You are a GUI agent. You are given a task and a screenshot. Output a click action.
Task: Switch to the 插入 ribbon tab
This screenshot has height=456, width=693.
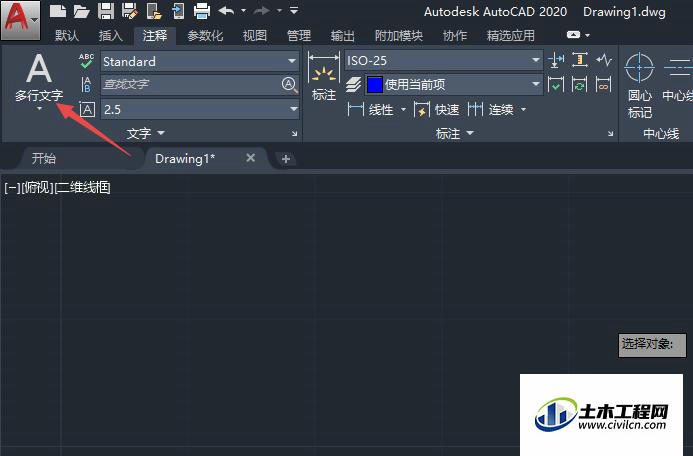[110, 35]
